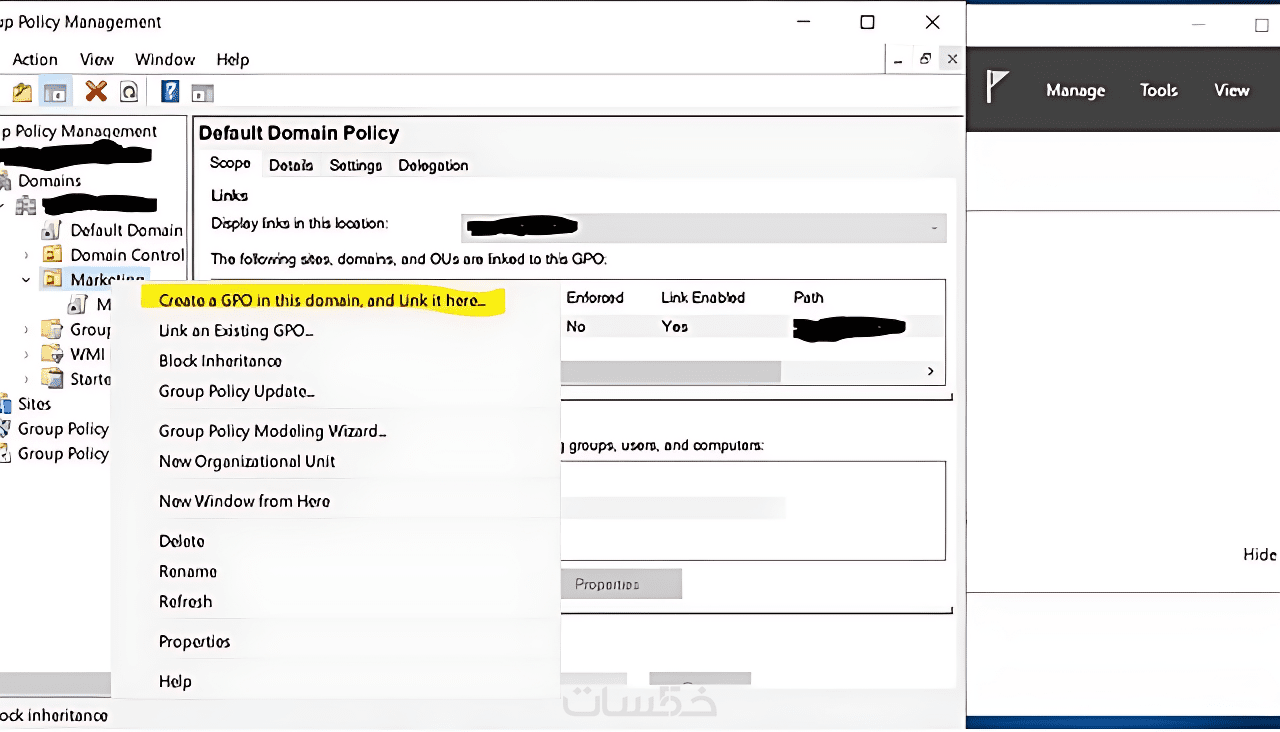Choose New Organizational Unit
This screenshot has width=1280, height=732.
tap(247, 461)
